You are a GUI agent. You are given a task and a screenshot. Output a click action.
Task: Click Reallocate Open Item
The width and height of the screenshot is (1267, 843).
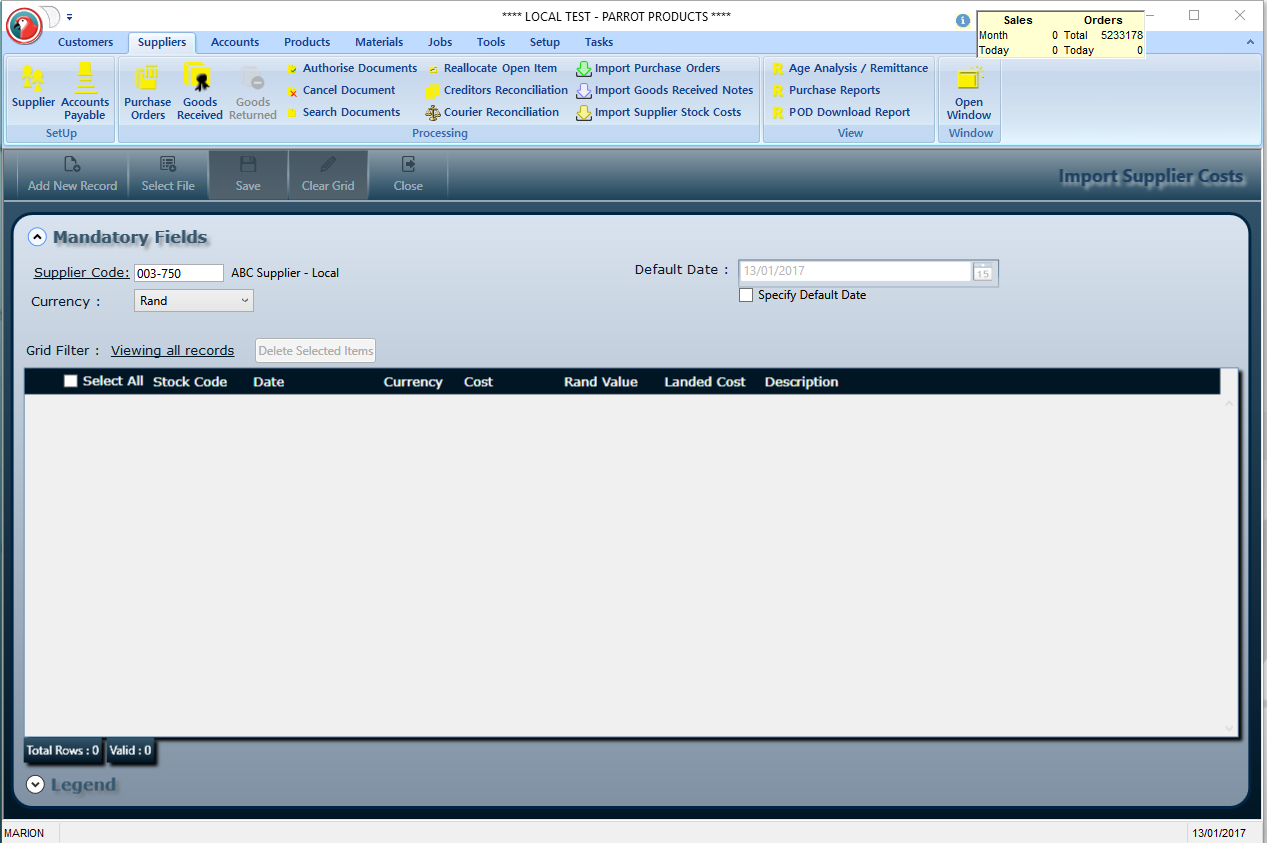pos(491,68)
